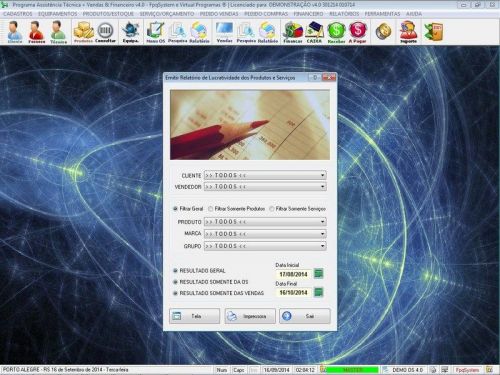Open the AJUDA menu

tap(414, 14)
